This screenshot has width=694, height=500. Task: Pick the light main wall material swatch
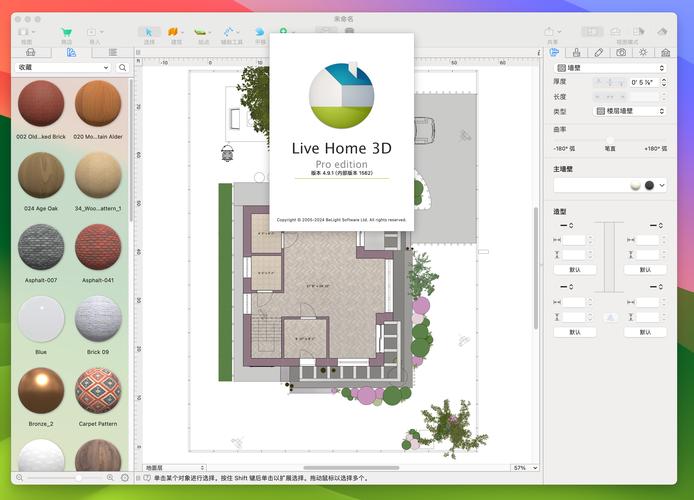click(x=636, y=185)
